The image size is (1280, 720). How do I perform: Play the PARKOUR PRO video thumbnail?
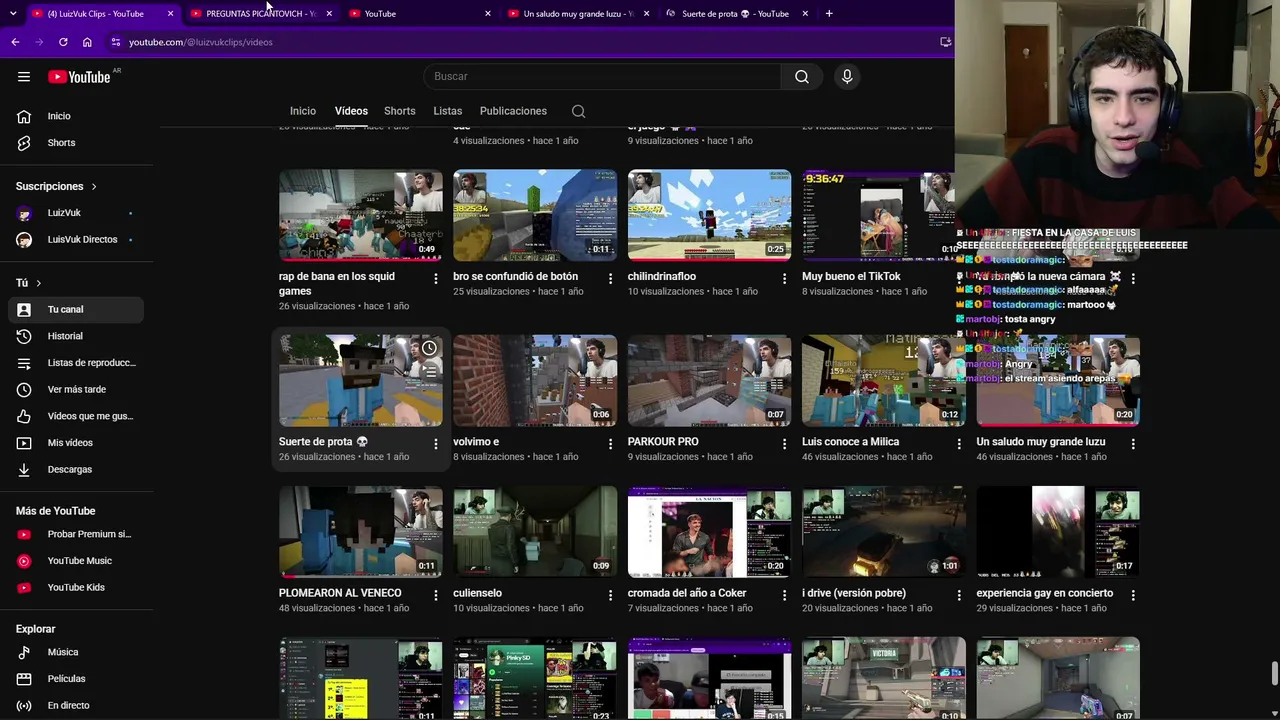pos(709,381)
